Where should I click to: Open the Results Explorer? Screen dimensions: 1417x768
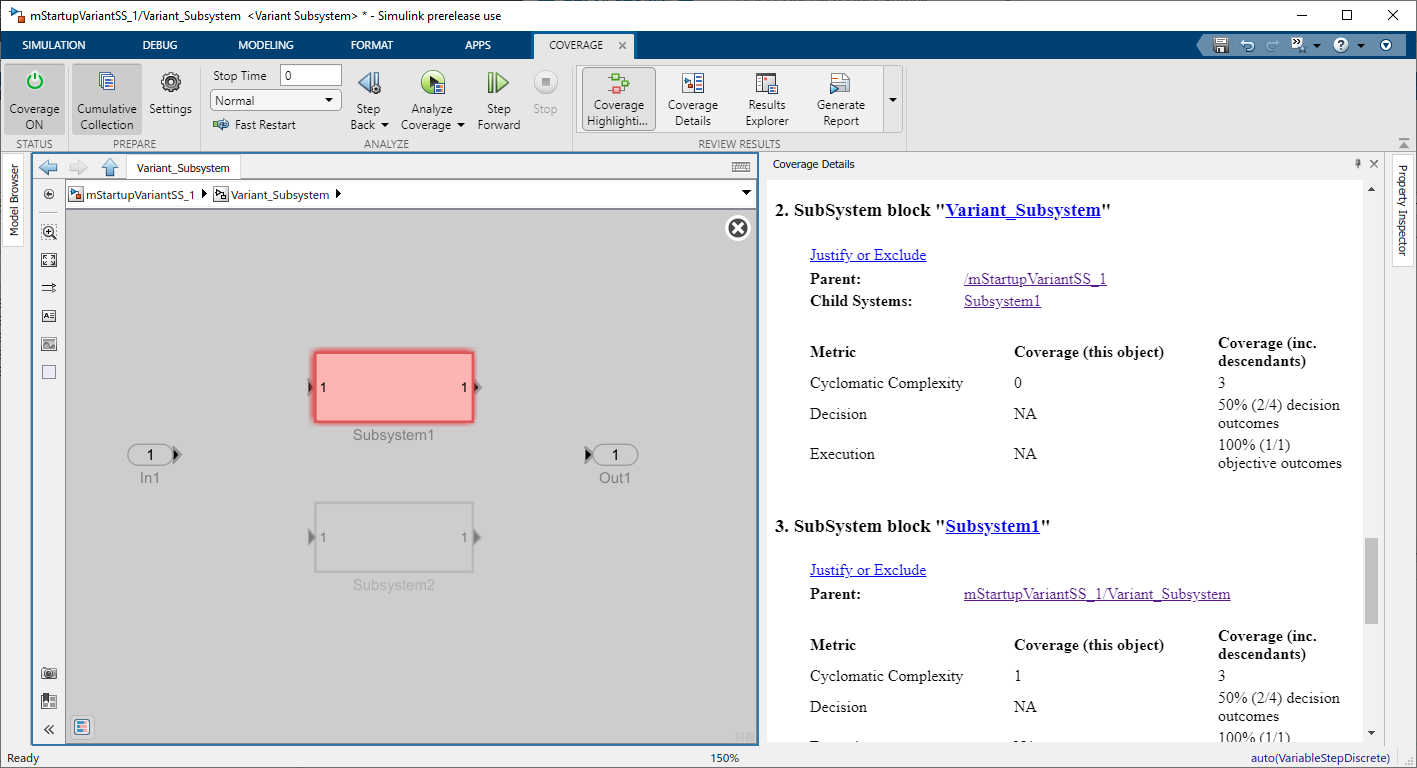(x=765, y=98)
